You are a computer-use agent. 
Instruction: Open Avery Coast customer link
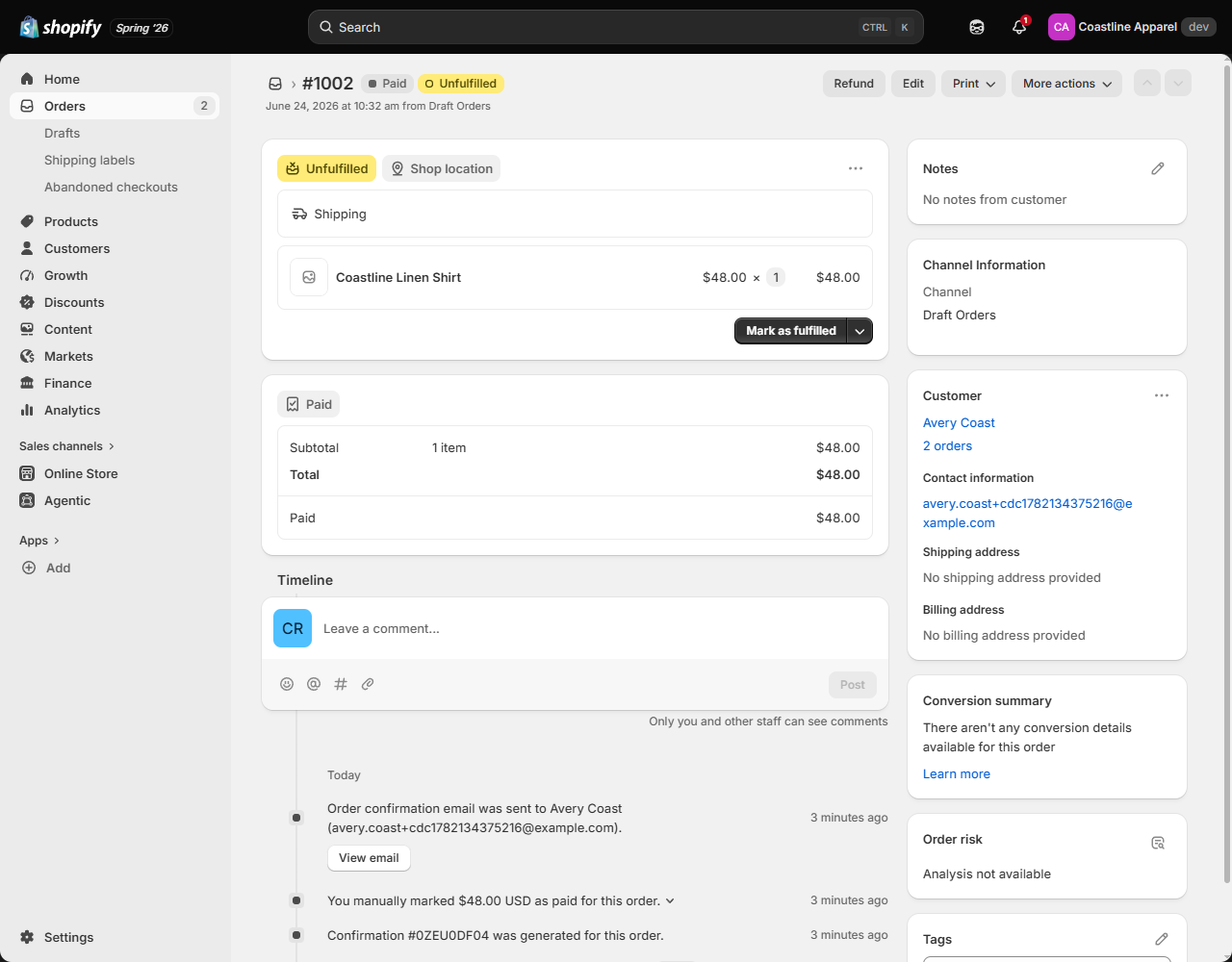tap(959, 422)
